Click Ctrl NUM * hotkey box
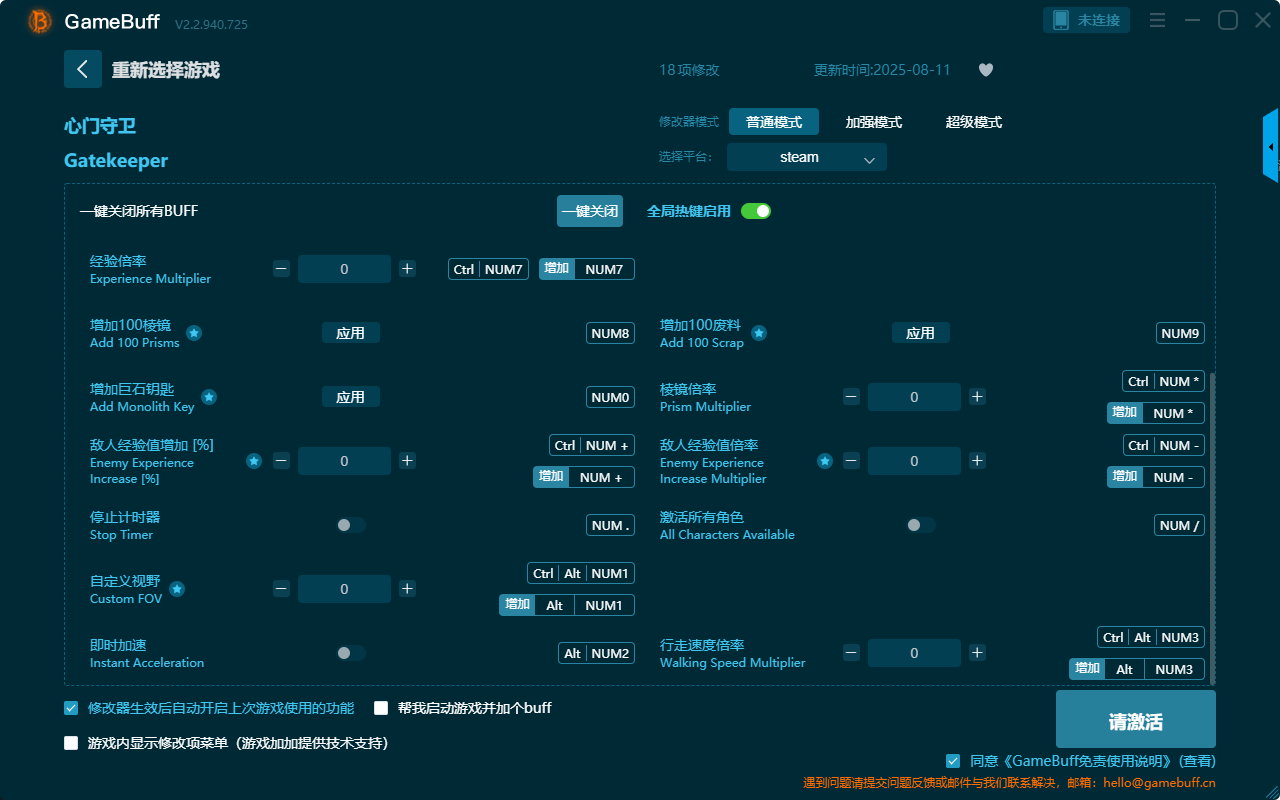Viewport: 1280px width, 800px height. coord(1163,381)
